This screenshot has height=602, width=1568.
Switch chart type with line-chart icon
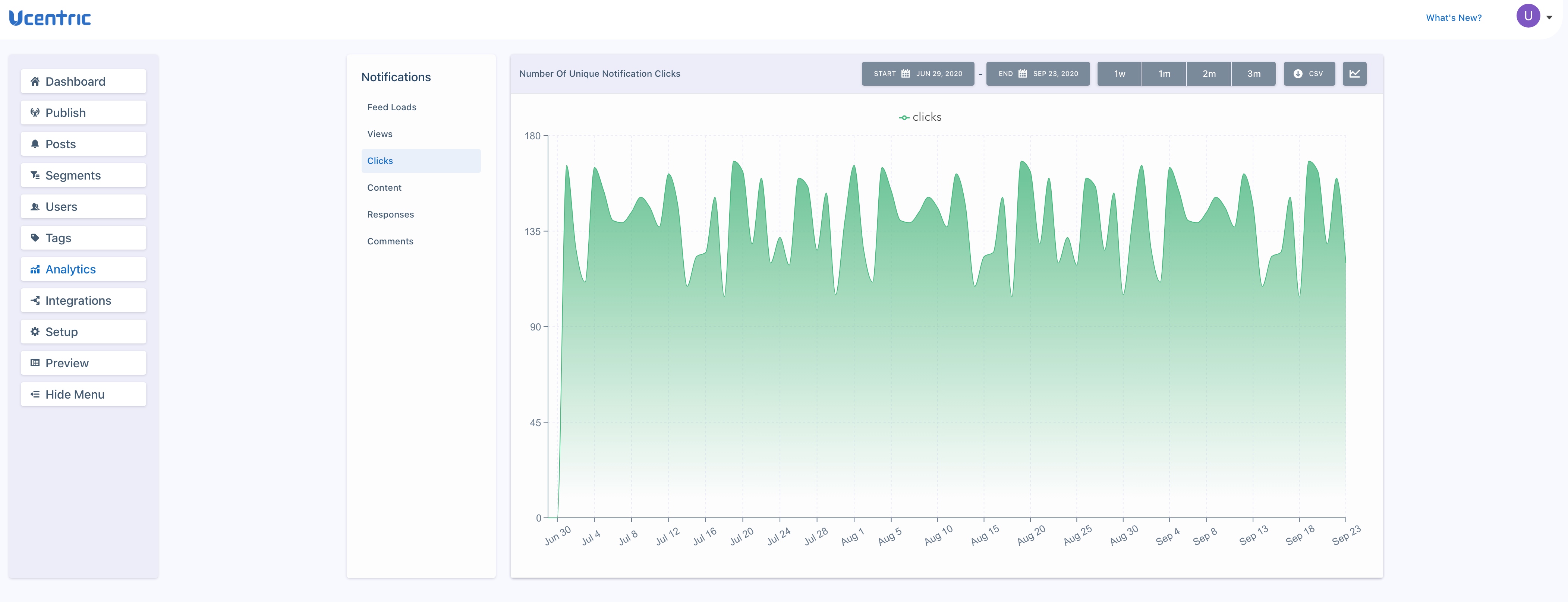pyautogui.click(x=1354, y=74)
